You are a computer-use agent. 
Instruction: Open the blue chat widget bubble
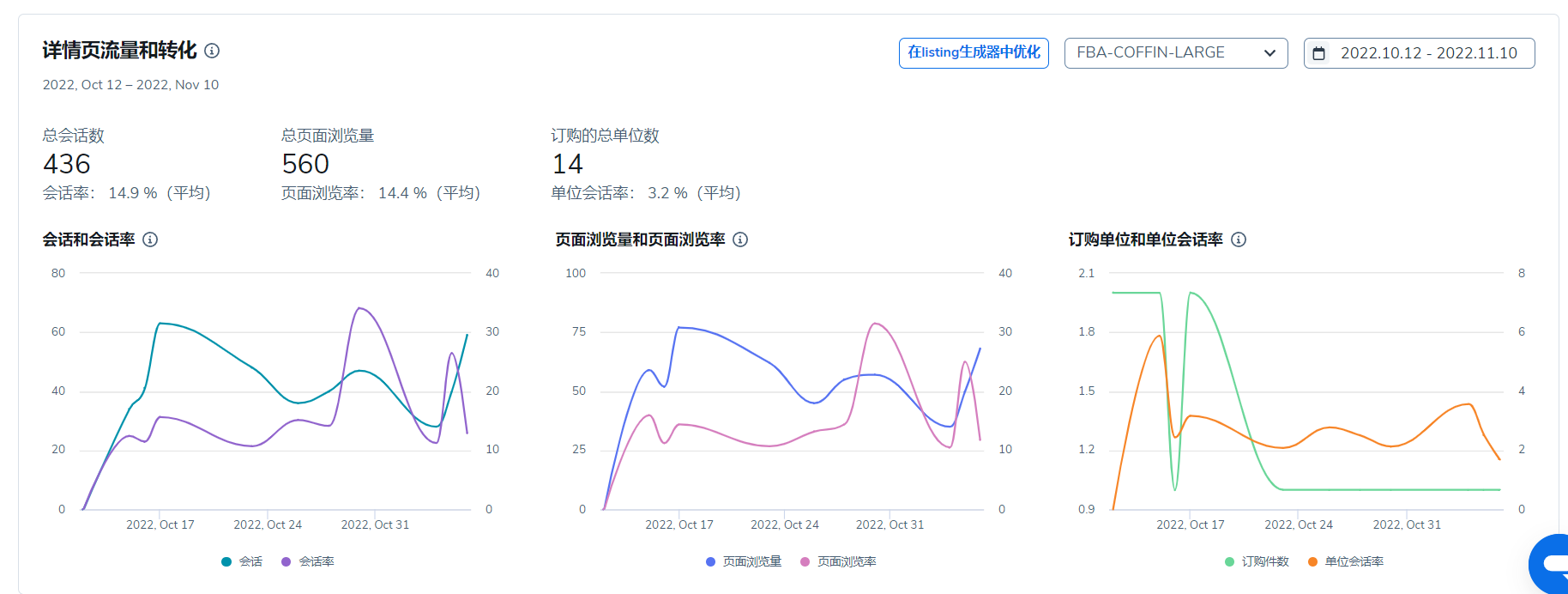[x=1551, y=564]
